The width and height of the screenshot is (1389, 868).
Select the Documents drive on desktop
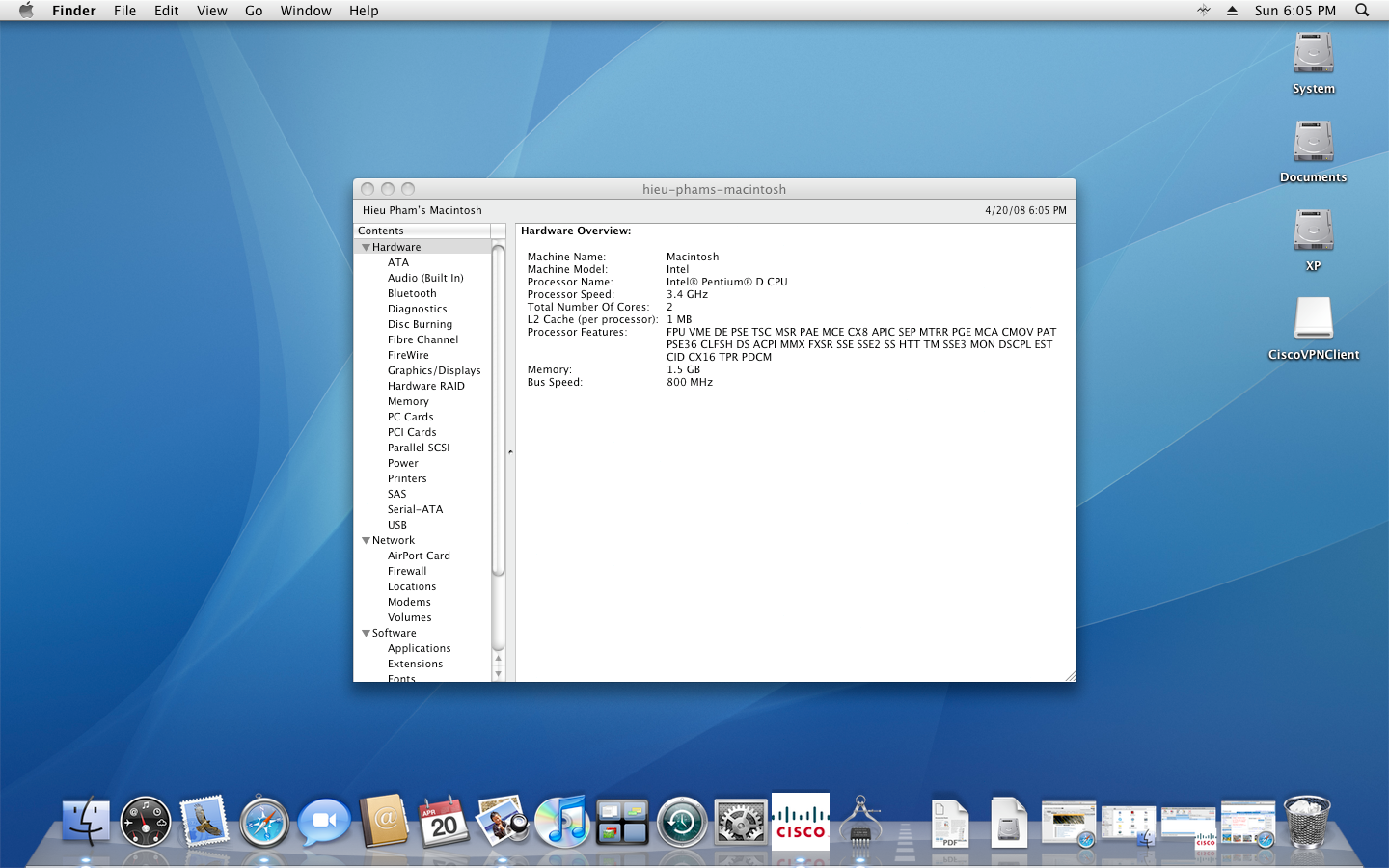pyautogui.click(x=1314, y=152)
